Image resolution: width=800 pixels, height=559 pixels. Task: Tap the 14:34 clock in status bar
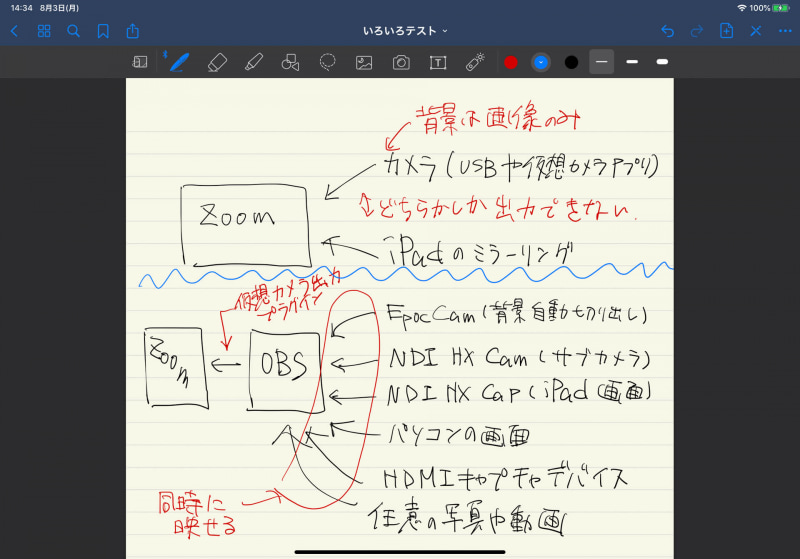click(21, 8)
